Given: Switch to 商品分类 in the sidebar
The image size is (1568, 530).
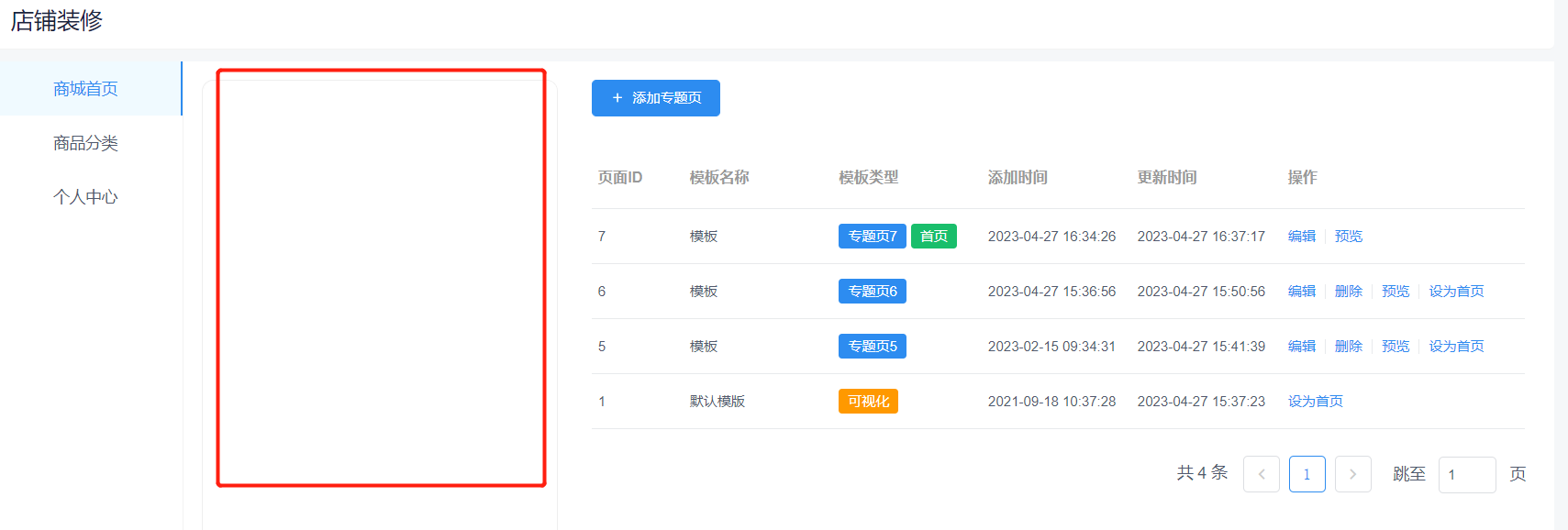Looking at the screenshot, I should point(85,143).
